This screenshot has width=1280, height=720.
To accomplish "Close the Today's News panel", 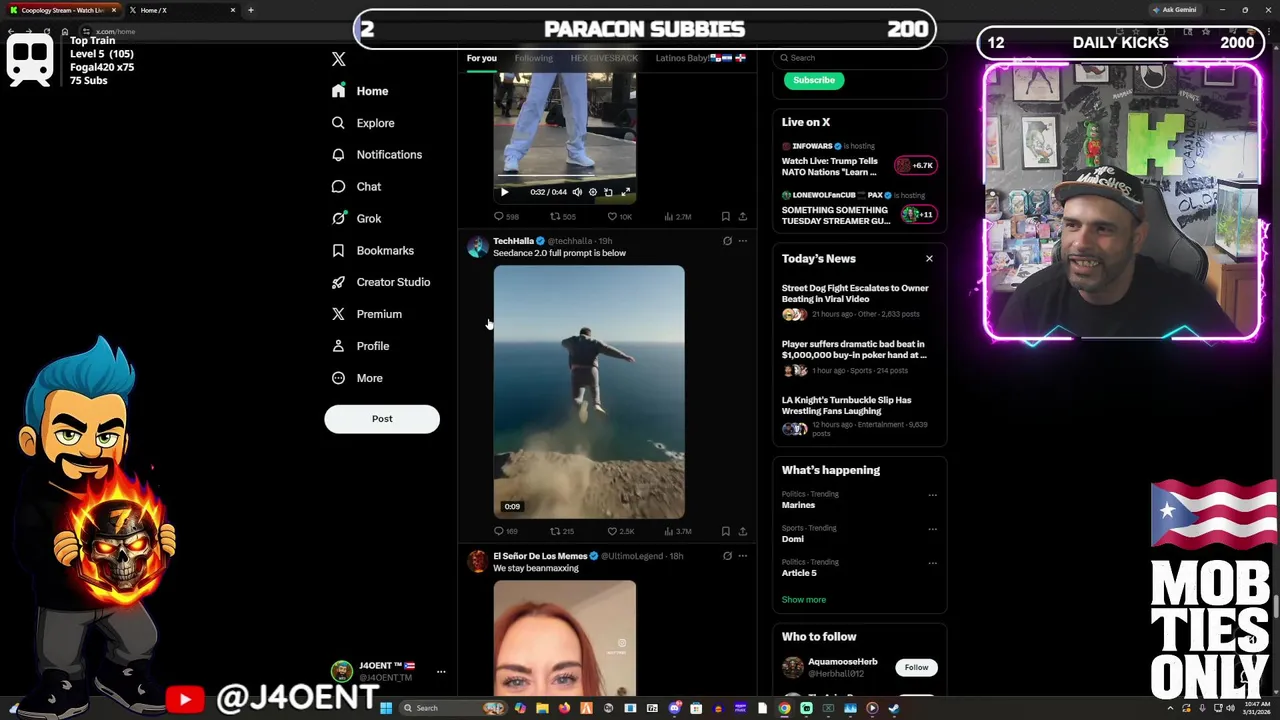I will tap(929, 259).
